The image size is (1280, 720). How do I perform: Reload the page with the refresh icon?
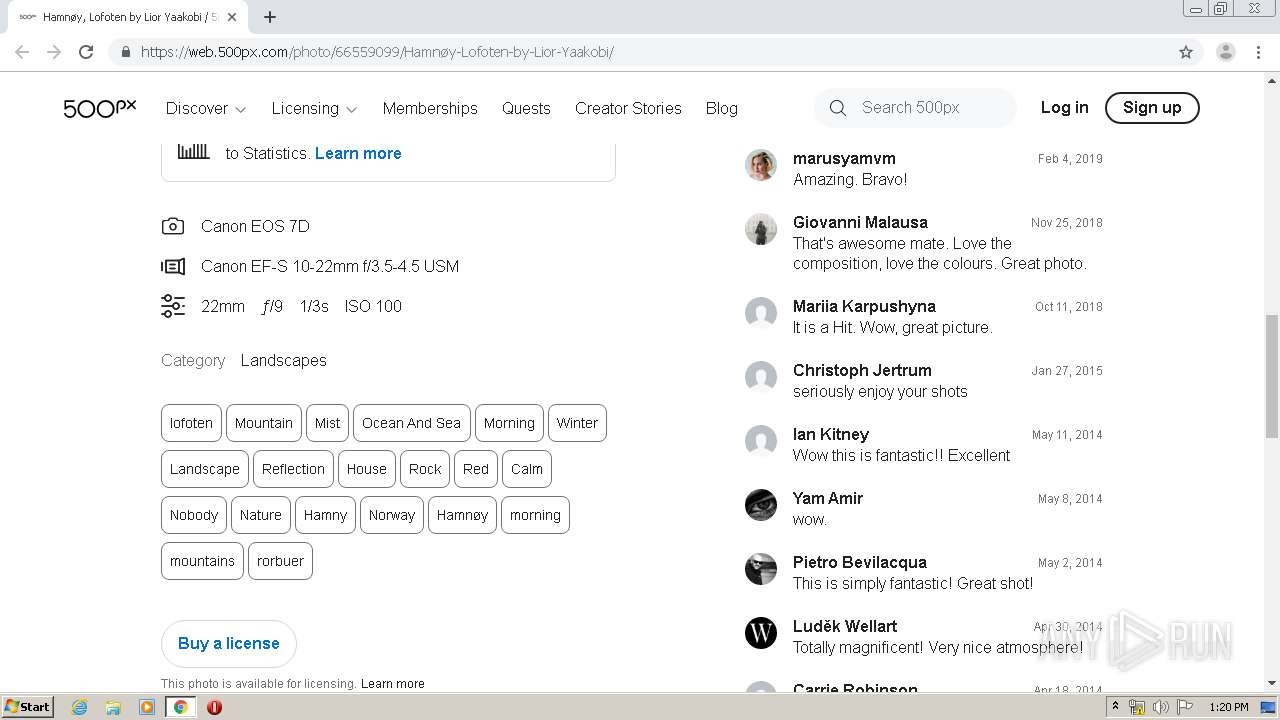(x=86, y=52)
